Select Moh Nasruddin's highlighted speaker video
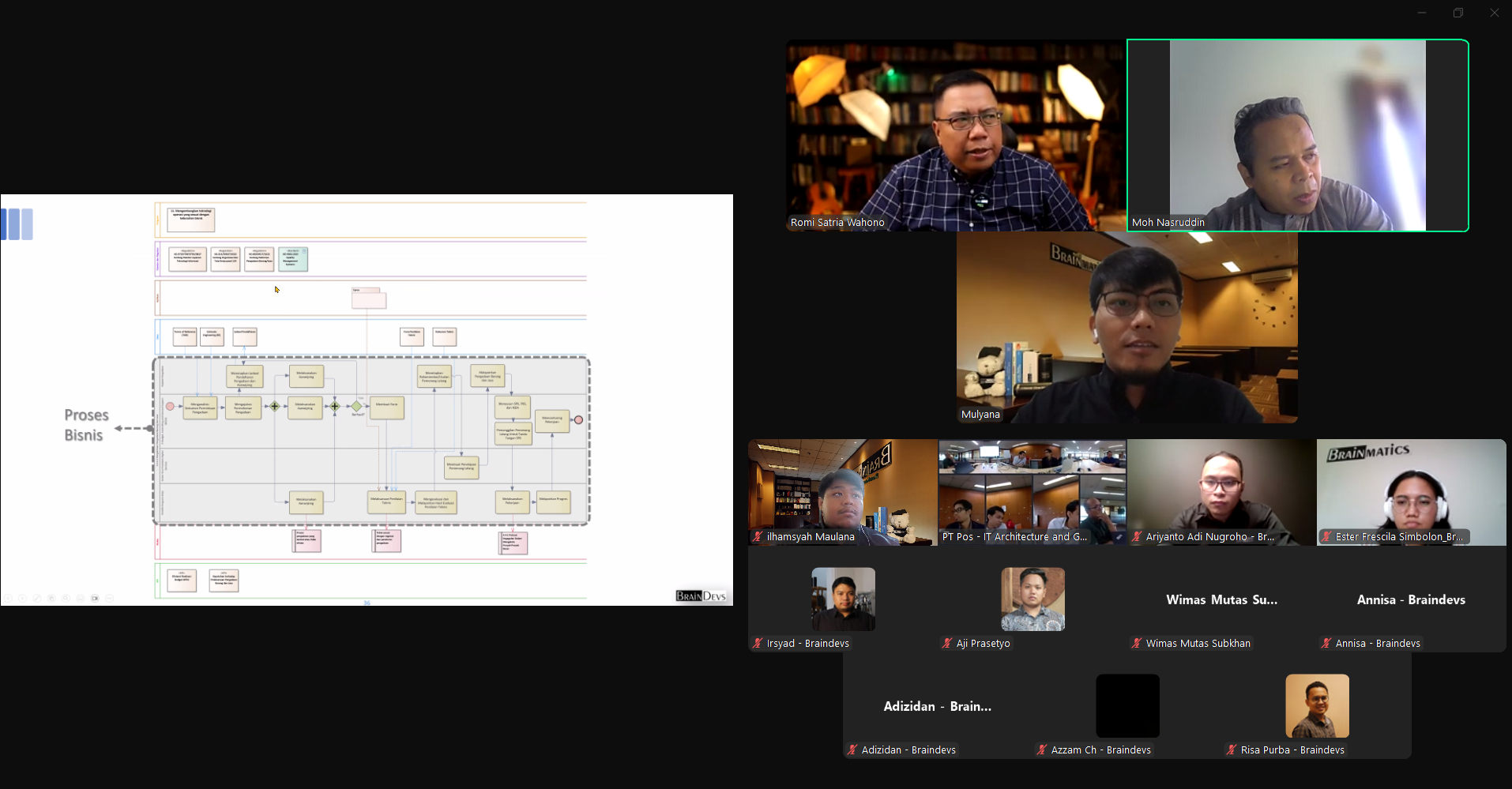This screenshot has width=1512, height=789. [x=1297, y=135]
